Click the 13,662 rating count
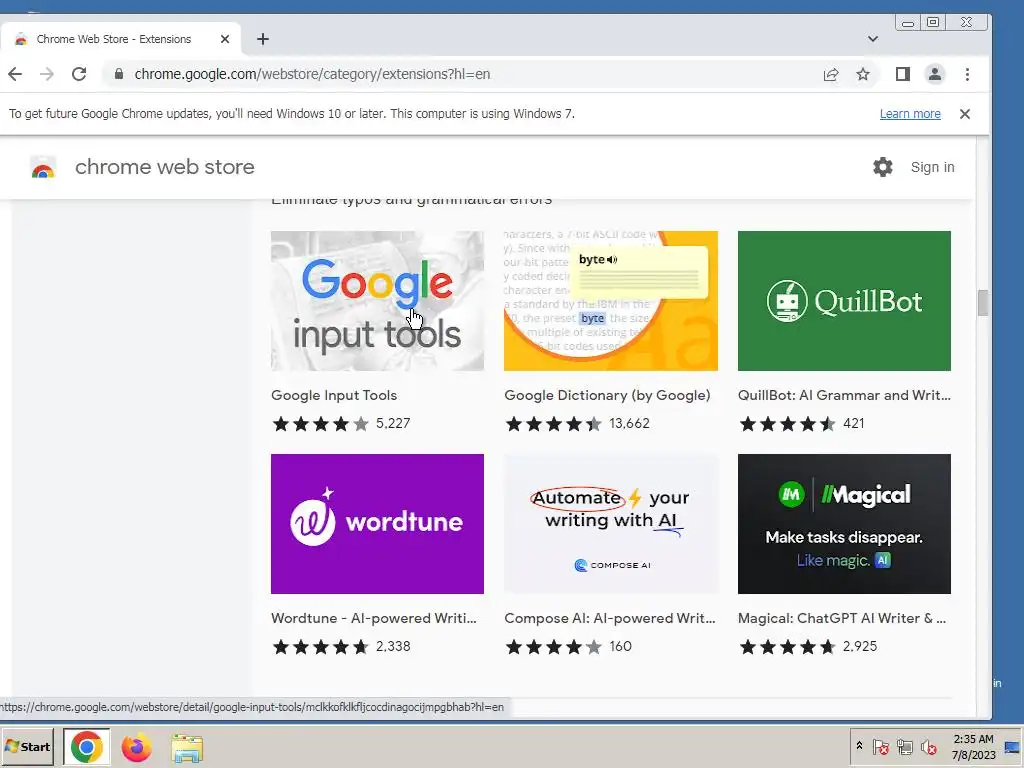 coord(630,423)
